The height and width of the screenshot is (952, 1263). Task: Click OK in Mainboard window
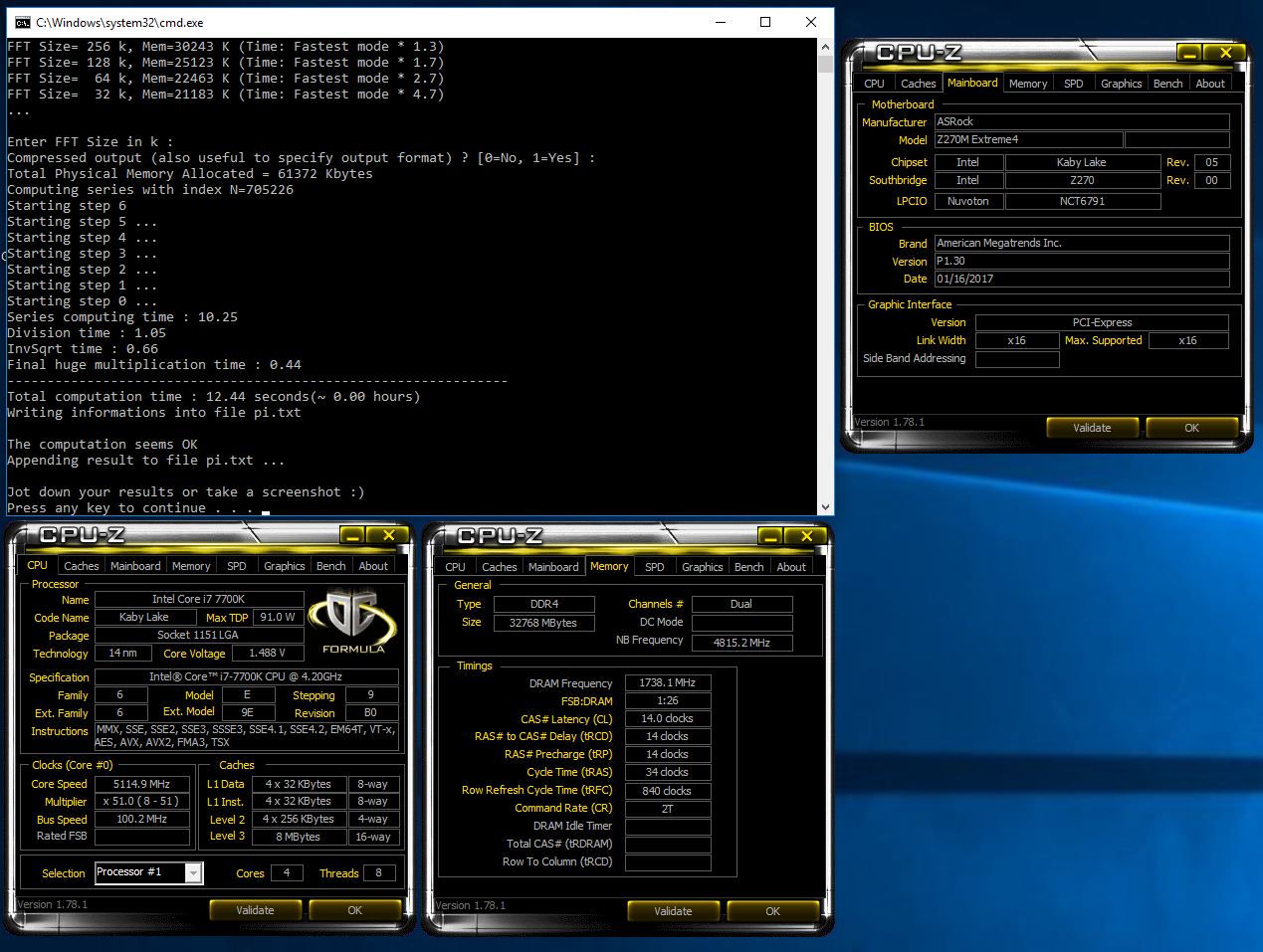tap(1191, 428)
